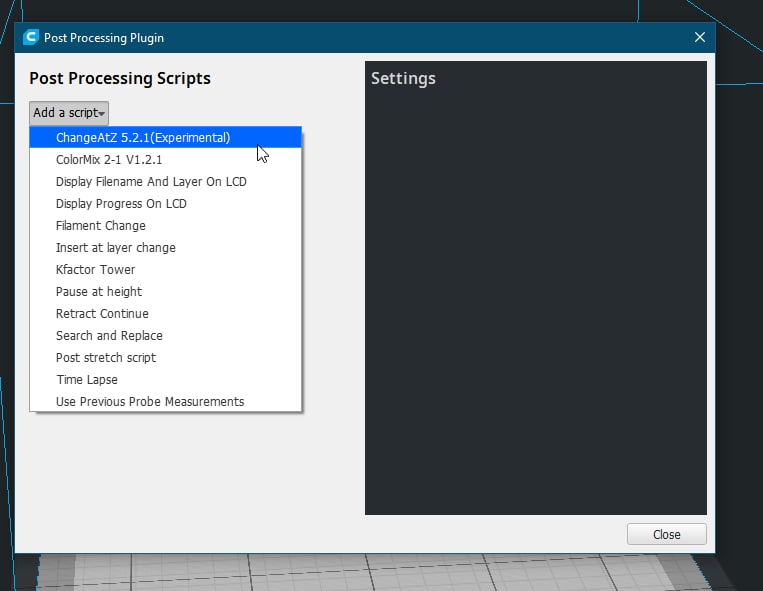Click the Close button of dialog
Image resolution: width=763 pixels, height=591 pixels.
[667, 534]
